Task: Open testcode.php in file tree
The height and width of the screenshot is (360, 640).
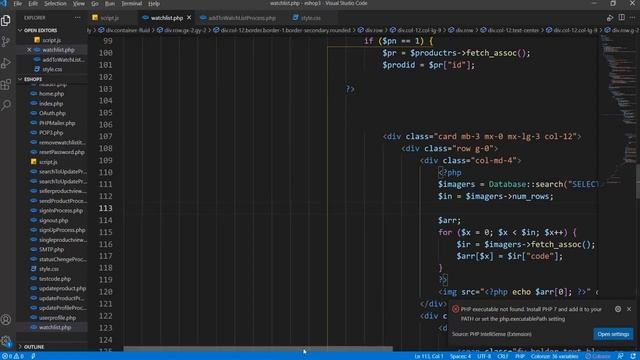Action: (55, 279)
